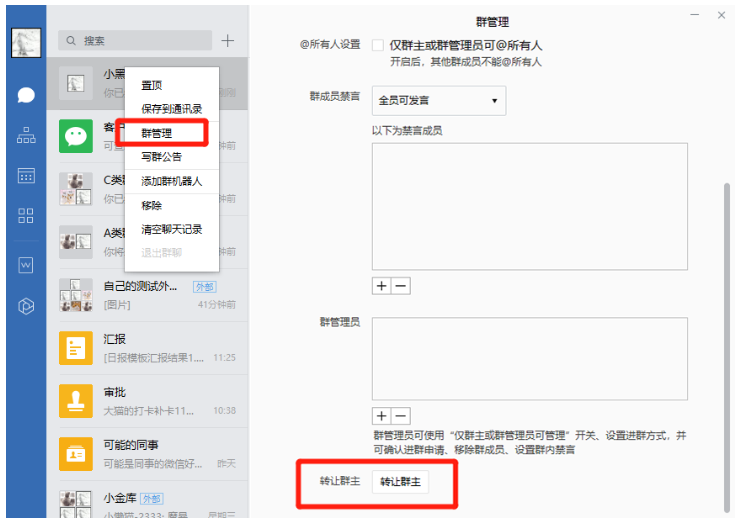Open the 汇报 chat
The image size is (746, 524).
147,348
